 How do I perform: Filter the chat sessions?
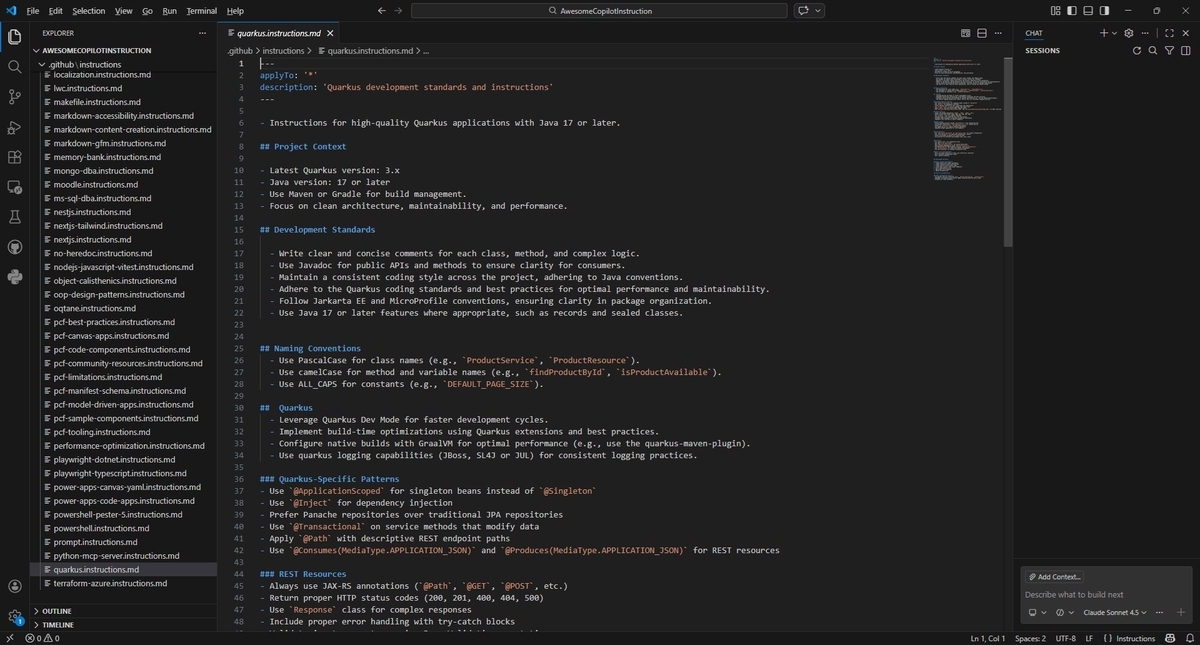(x=1169, y=50)
